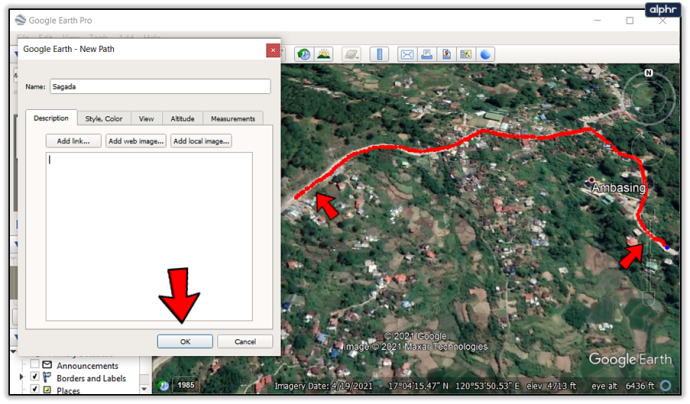Click the historical imagery clock icon in toolbar
The height and width of the screenshot is (404, 690).
(x=303, y=54)
